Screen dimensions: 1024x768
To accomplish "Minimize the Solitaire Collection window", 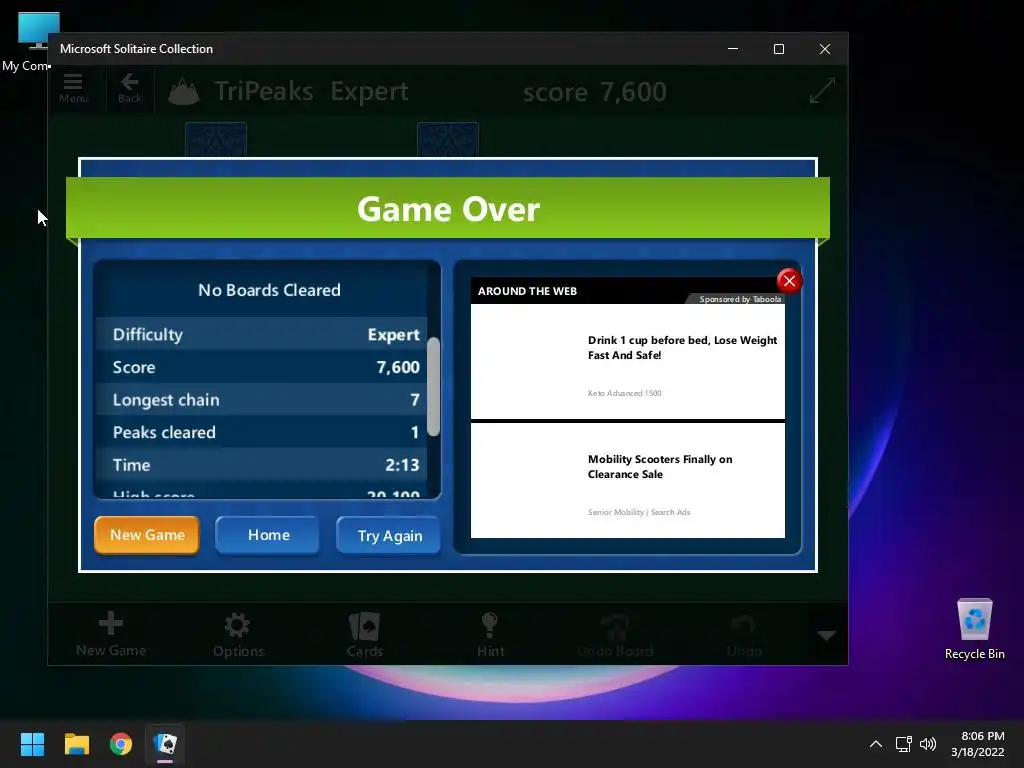I will pos(733,49).
